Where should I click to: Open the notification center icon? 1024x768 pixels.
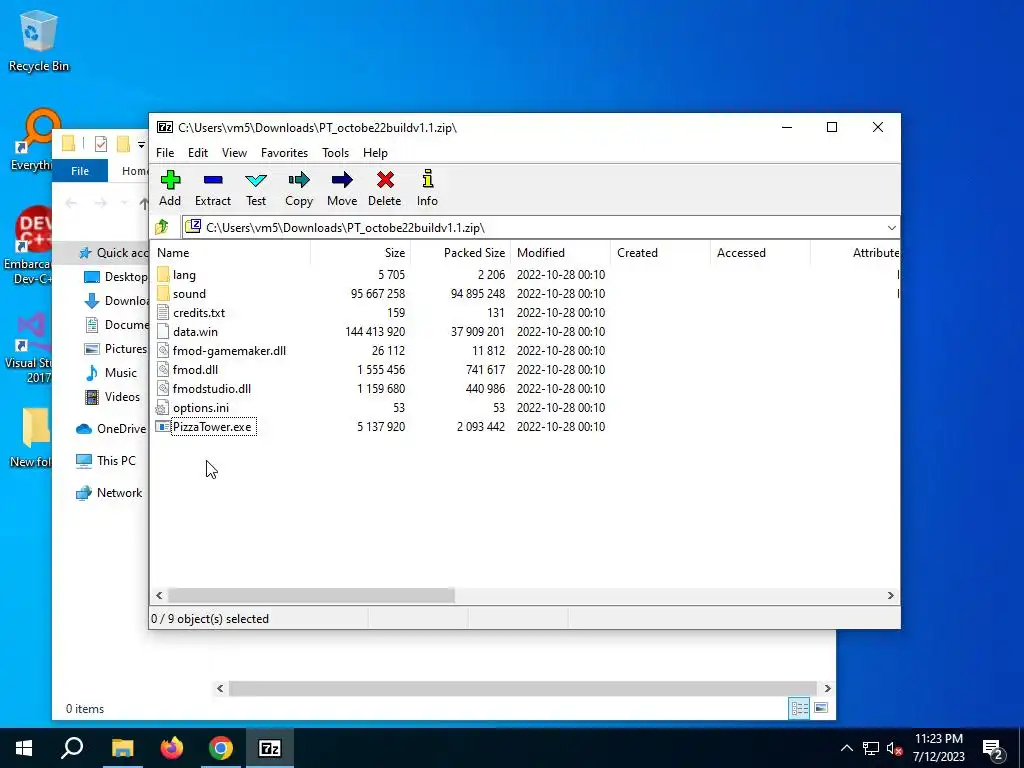coord(993,748)
